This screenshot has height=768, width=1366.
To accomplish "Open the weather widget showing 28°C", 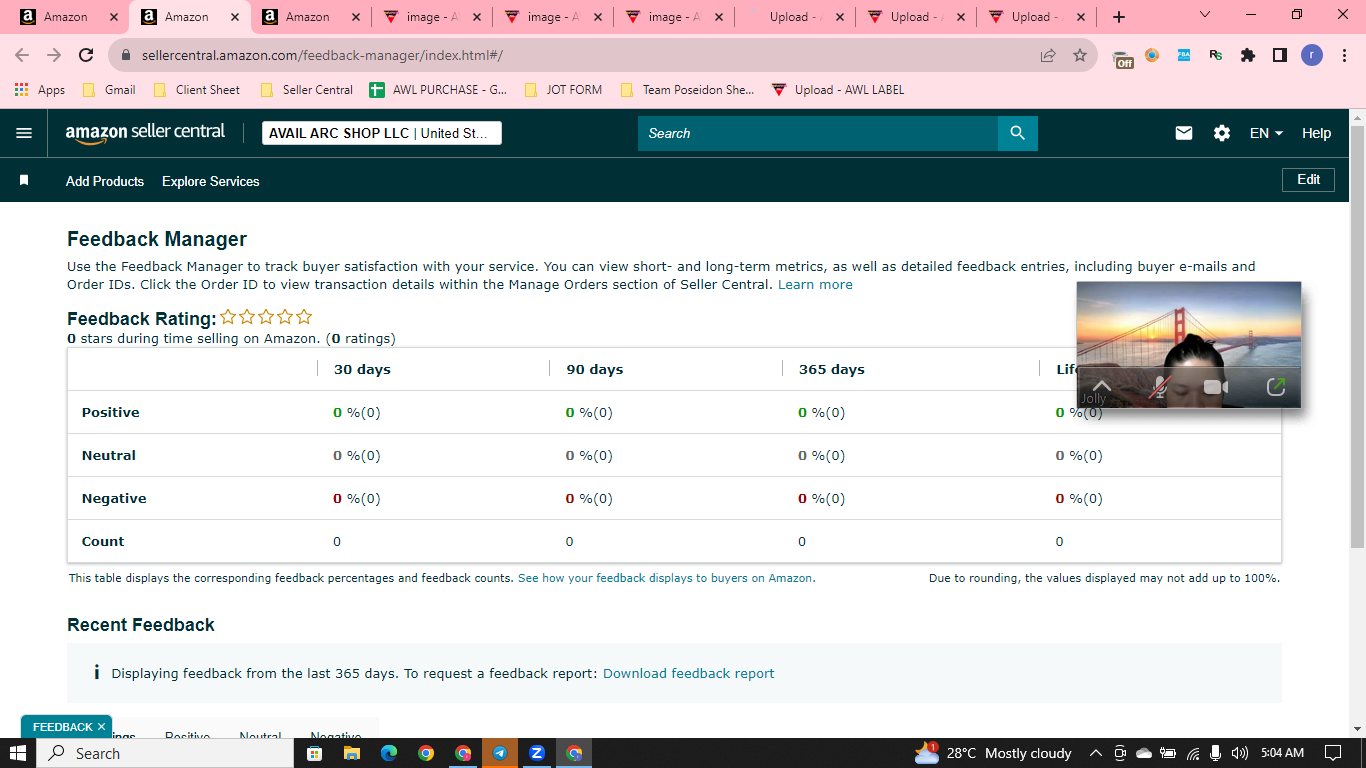I will coord(993,753).
